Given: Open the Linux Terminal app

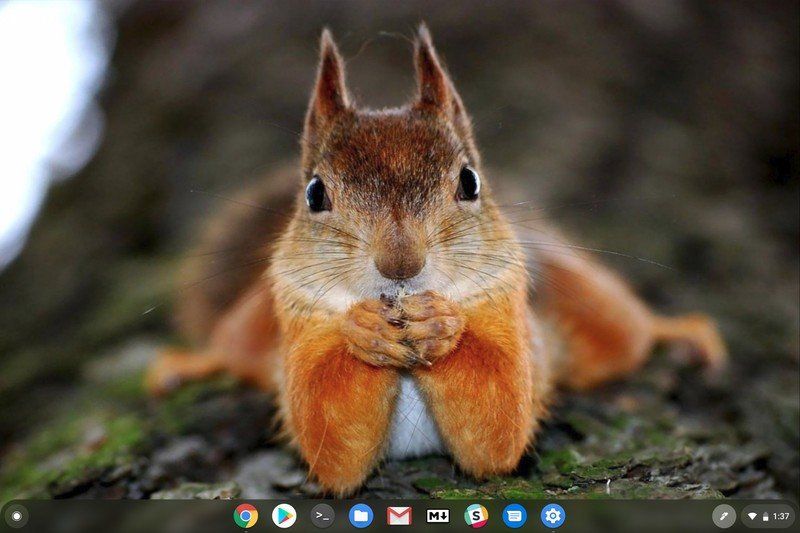Looking at the screenshot, I should coord(322,516).
